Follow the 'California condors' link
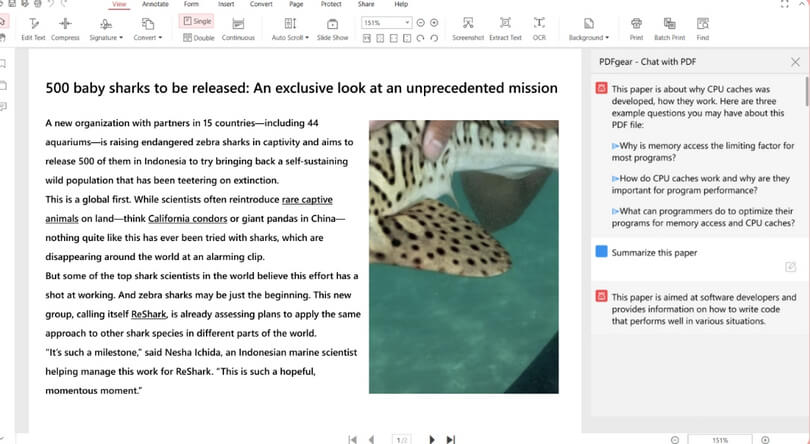The image size is (810, 444). 188,219
